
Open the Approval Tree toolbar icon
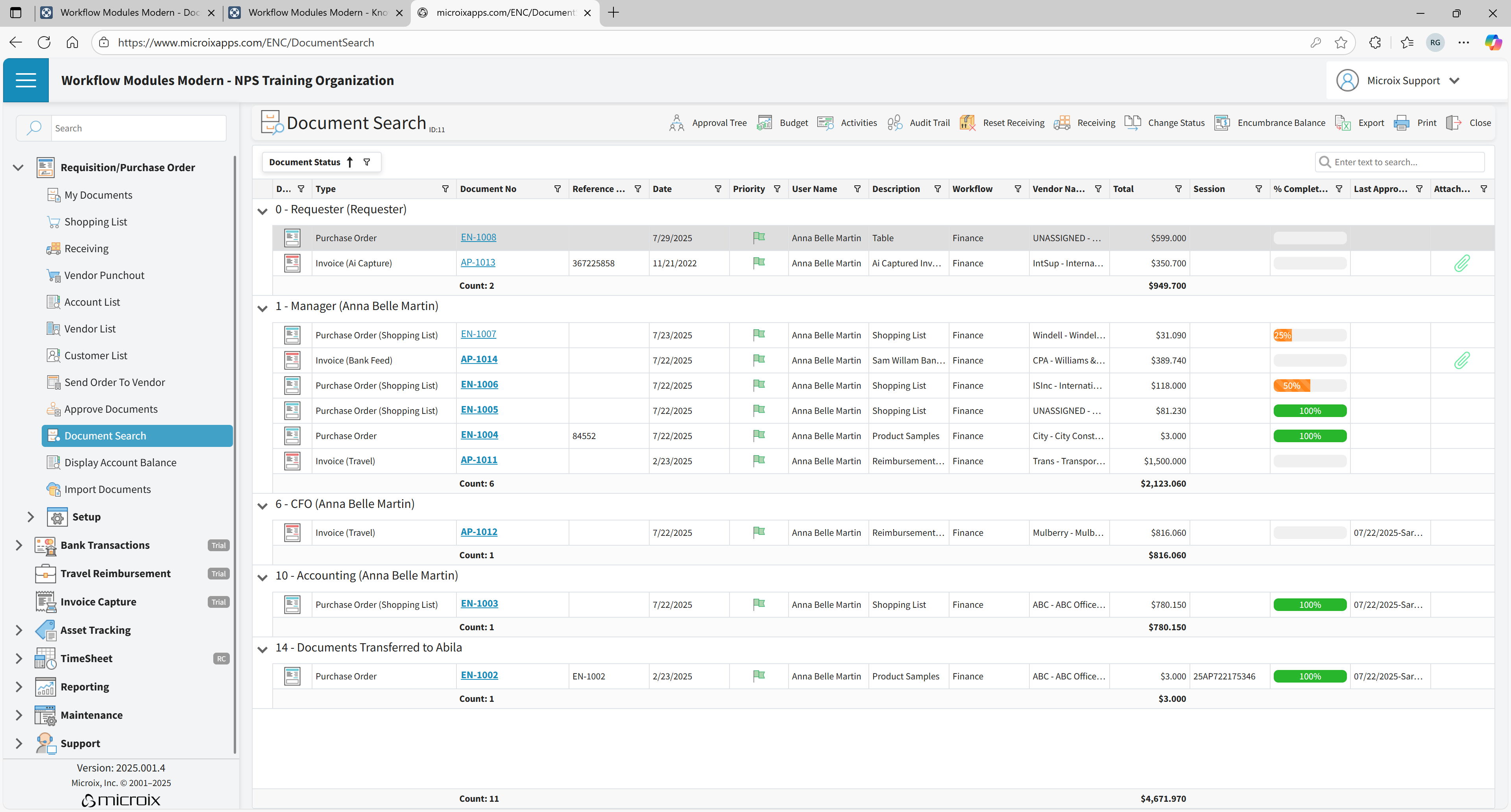(676, 122)
